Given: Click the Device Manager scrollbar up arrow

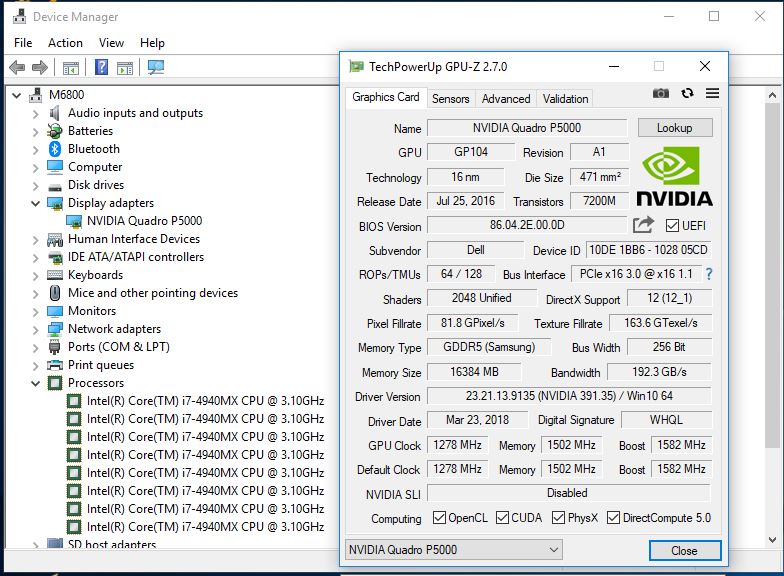Looking at the screenshot, I should (x=772, y=95).
